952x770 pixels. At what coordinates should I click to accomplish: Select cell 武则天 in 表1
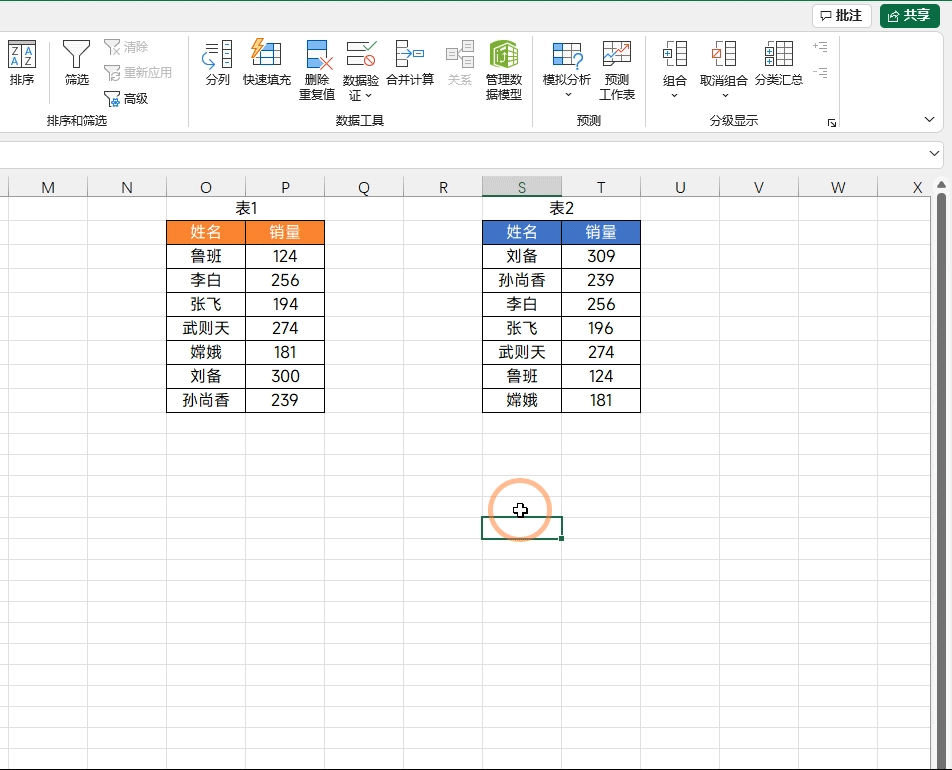click(206, 329)
